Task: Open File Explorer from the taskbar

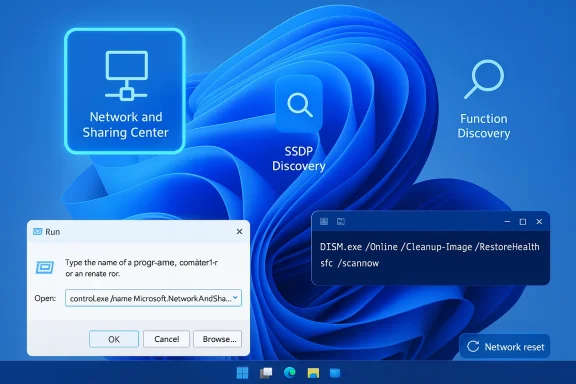Action: [x=313, y=373]
